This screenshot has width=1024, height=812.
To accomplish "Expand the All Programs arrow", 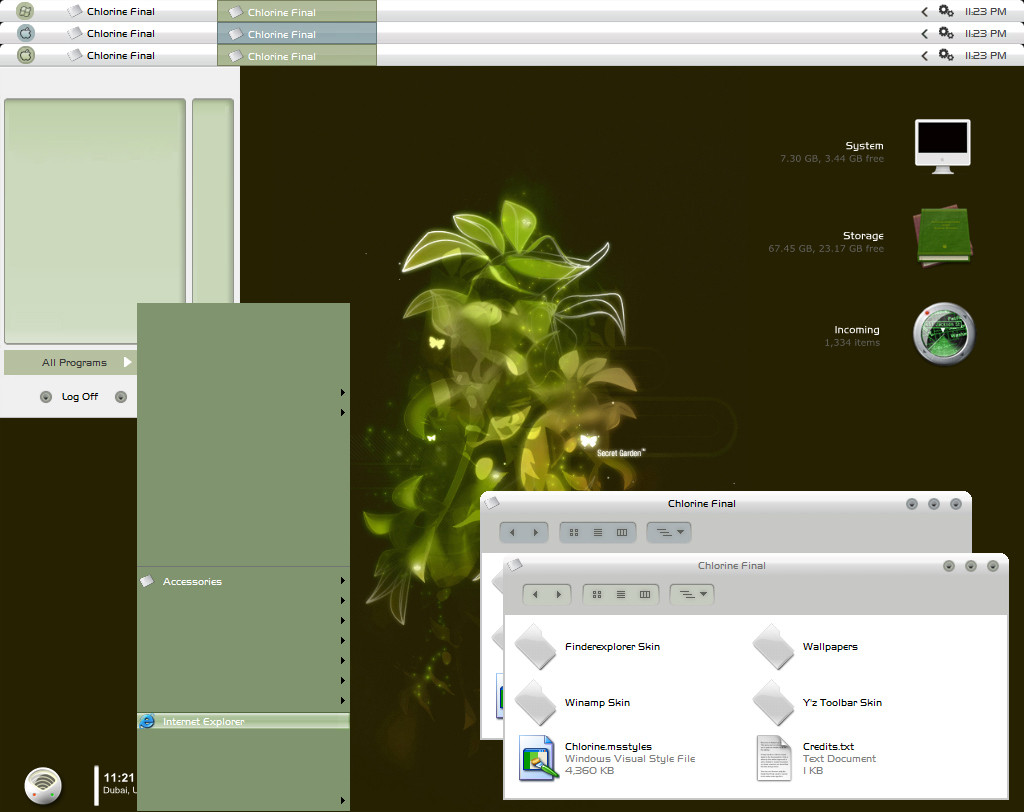I will tap(128, 362).
